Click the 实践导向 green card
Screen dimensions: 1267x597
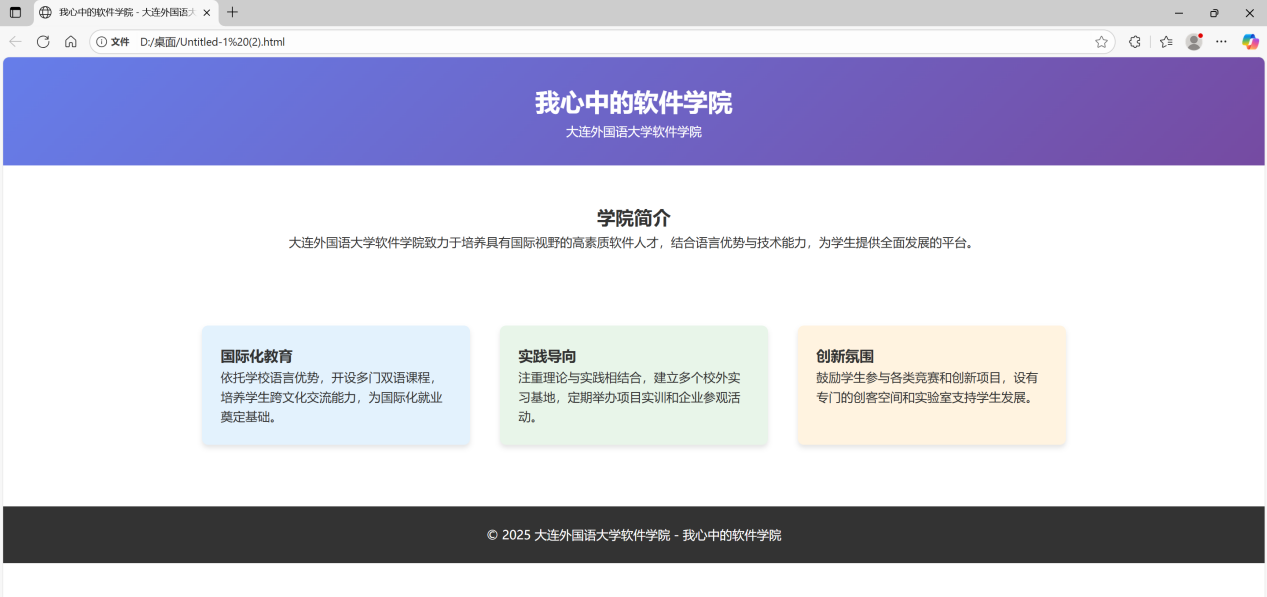634,385
